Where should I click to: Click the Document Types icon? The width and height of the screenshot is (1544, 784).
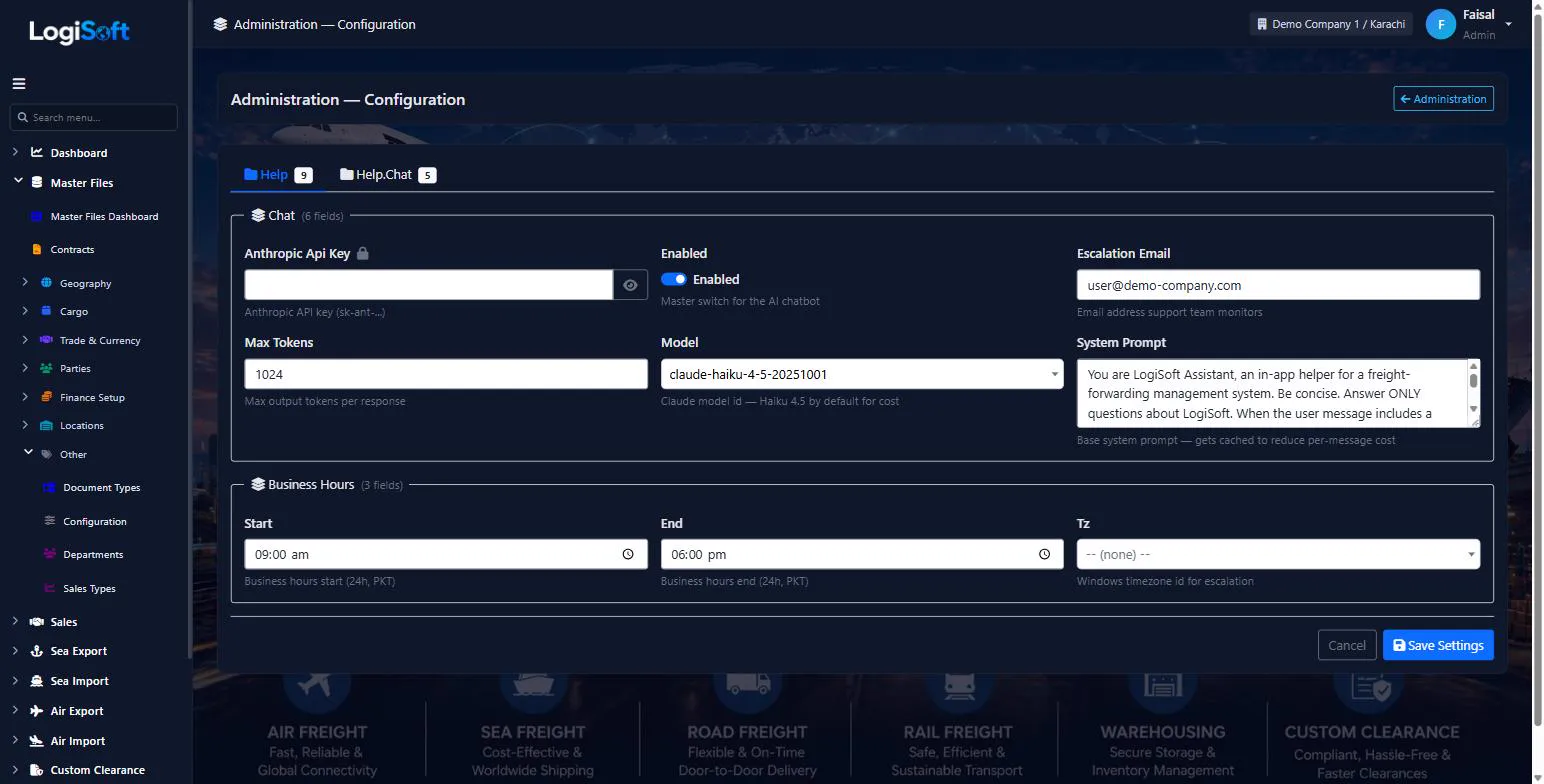(x=49, y=487)
